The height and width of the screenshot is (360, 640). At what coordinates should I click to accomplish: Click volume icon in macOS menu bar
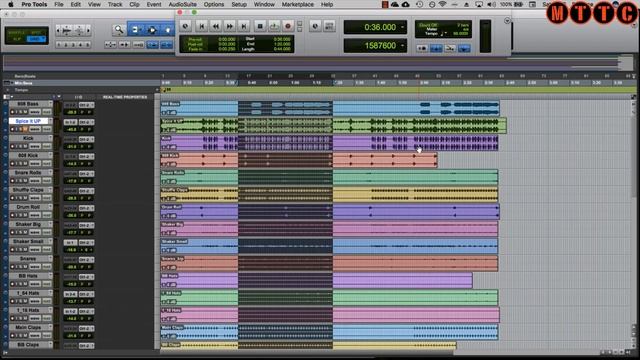pyautogui.click(x=492, y=4)
